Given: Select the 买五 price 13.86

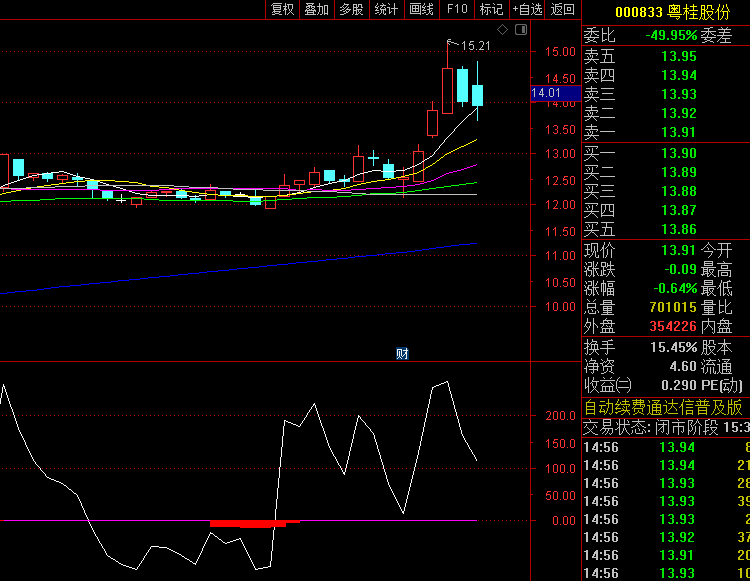Looking at the screenshot, I should click(x=679, y=229).
